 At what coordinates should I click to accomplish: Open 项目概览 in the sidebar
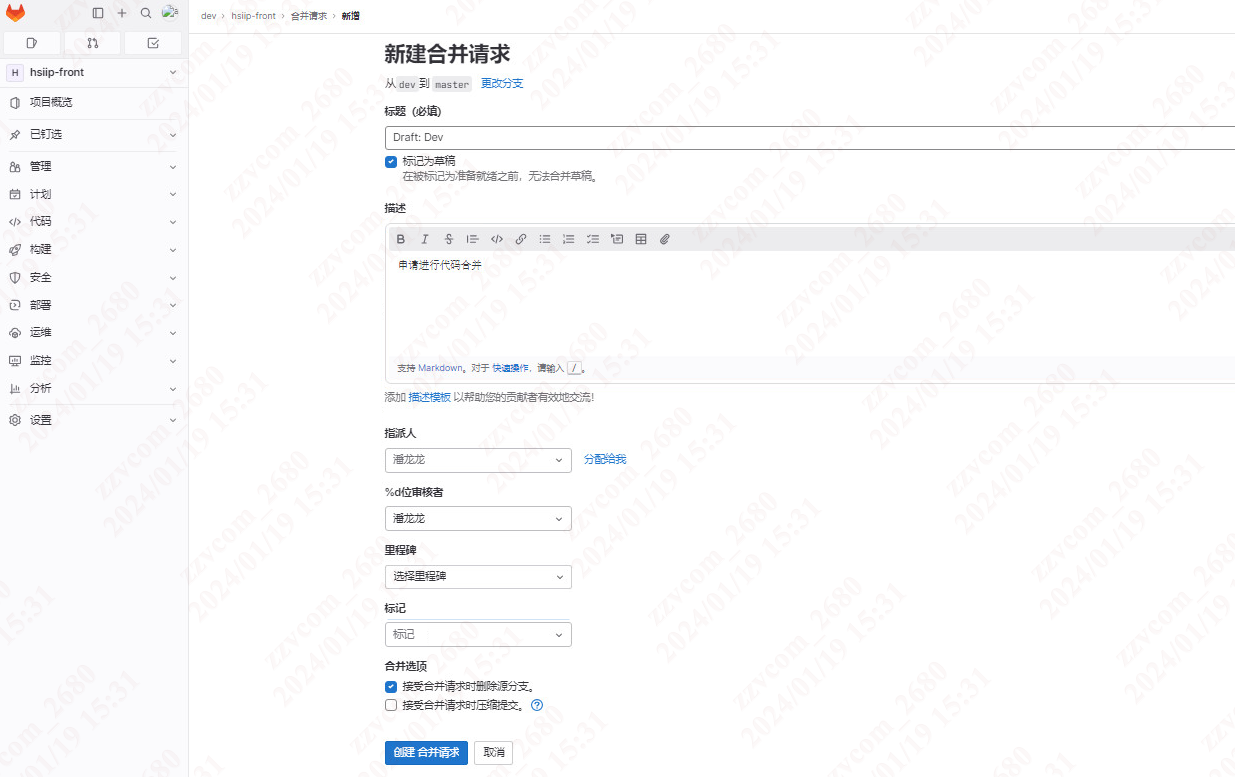pyautogui.click(x=94, y=102)
